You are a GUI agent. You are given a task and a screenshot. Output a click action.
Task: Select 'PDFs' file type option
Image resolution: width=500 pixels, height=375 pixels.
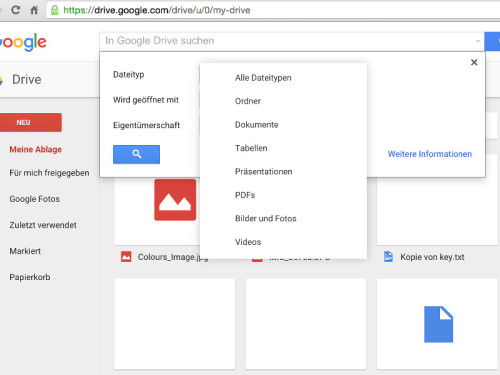(245, 195)
